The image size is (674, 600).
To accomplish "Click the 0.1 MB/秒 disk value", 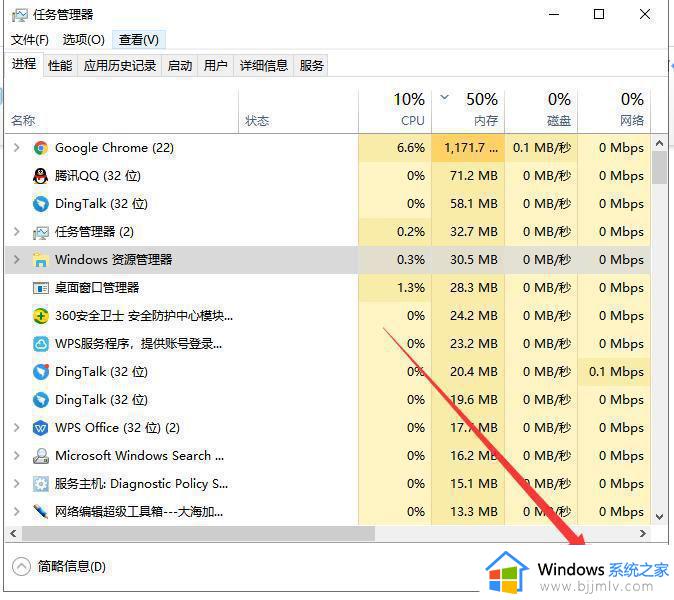I will coord(542,148).
